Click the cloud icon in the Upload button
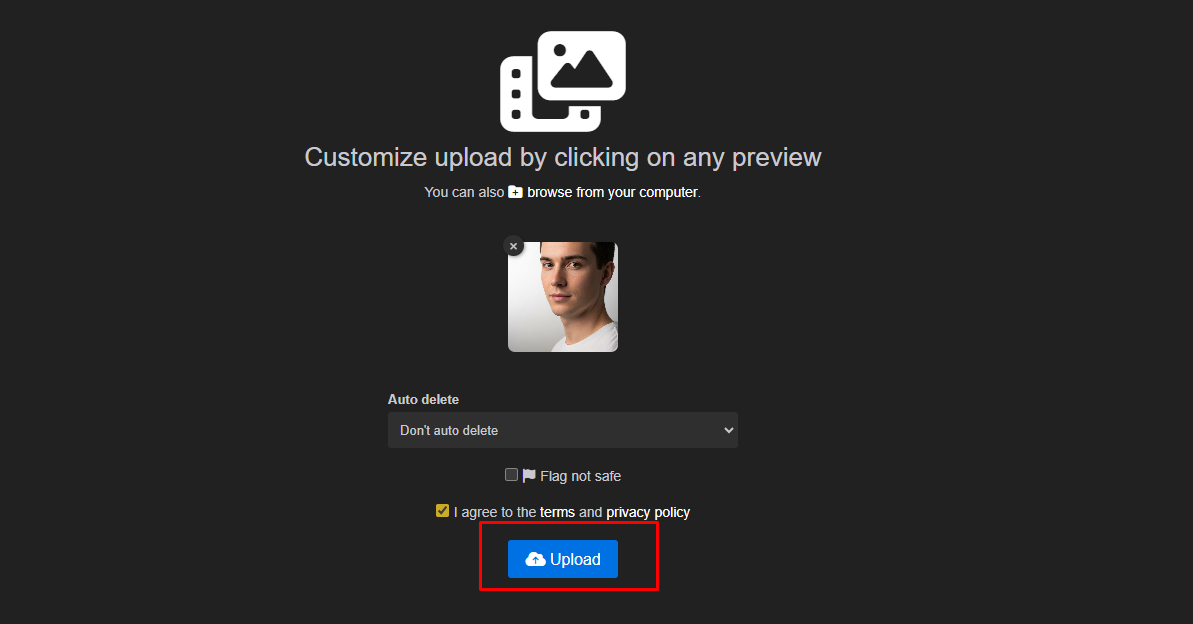Viewport: 1193px width, 624px height. tap(535, 559)
